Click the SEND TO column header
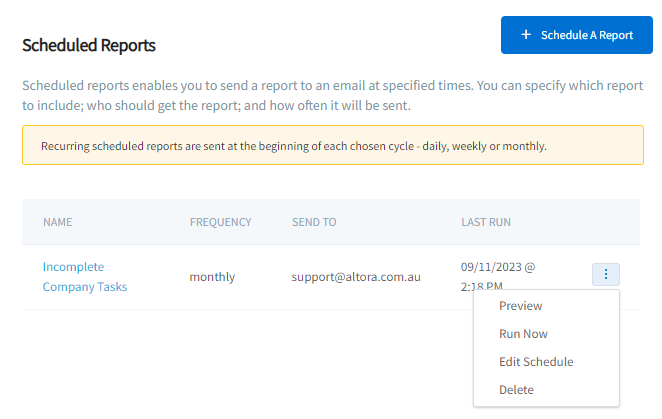The width and height of the screenshot is (662, 419). [314, 222]
